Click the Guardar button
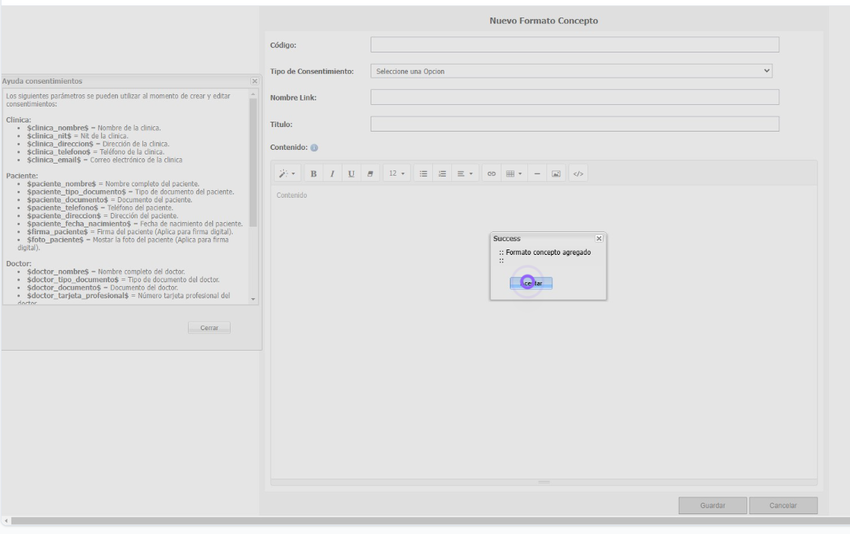 pyautogui.click(x=712, y=505)
